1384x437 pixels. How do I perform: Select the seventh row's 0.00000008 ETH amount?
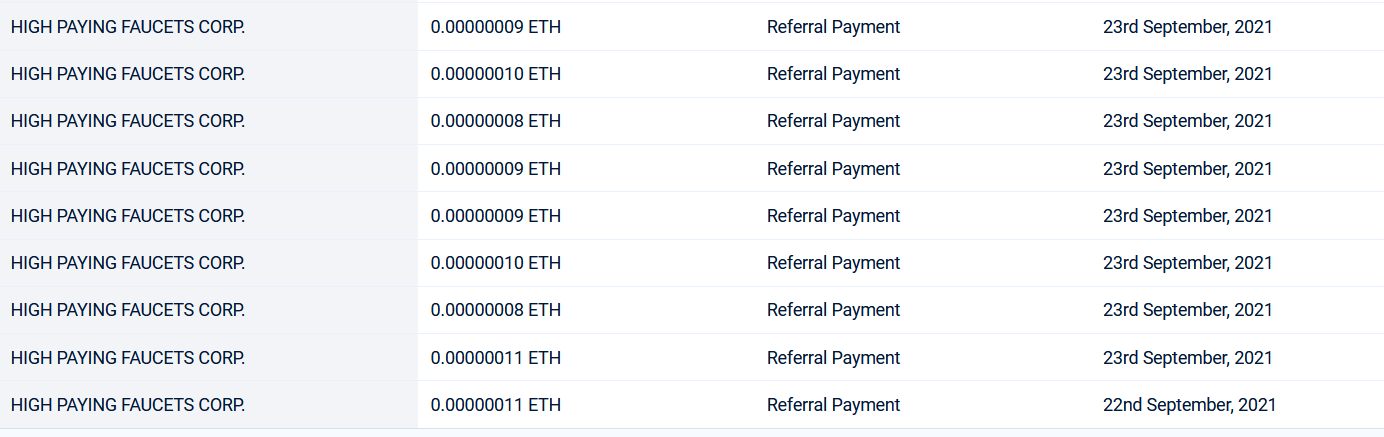click(496, 310)
